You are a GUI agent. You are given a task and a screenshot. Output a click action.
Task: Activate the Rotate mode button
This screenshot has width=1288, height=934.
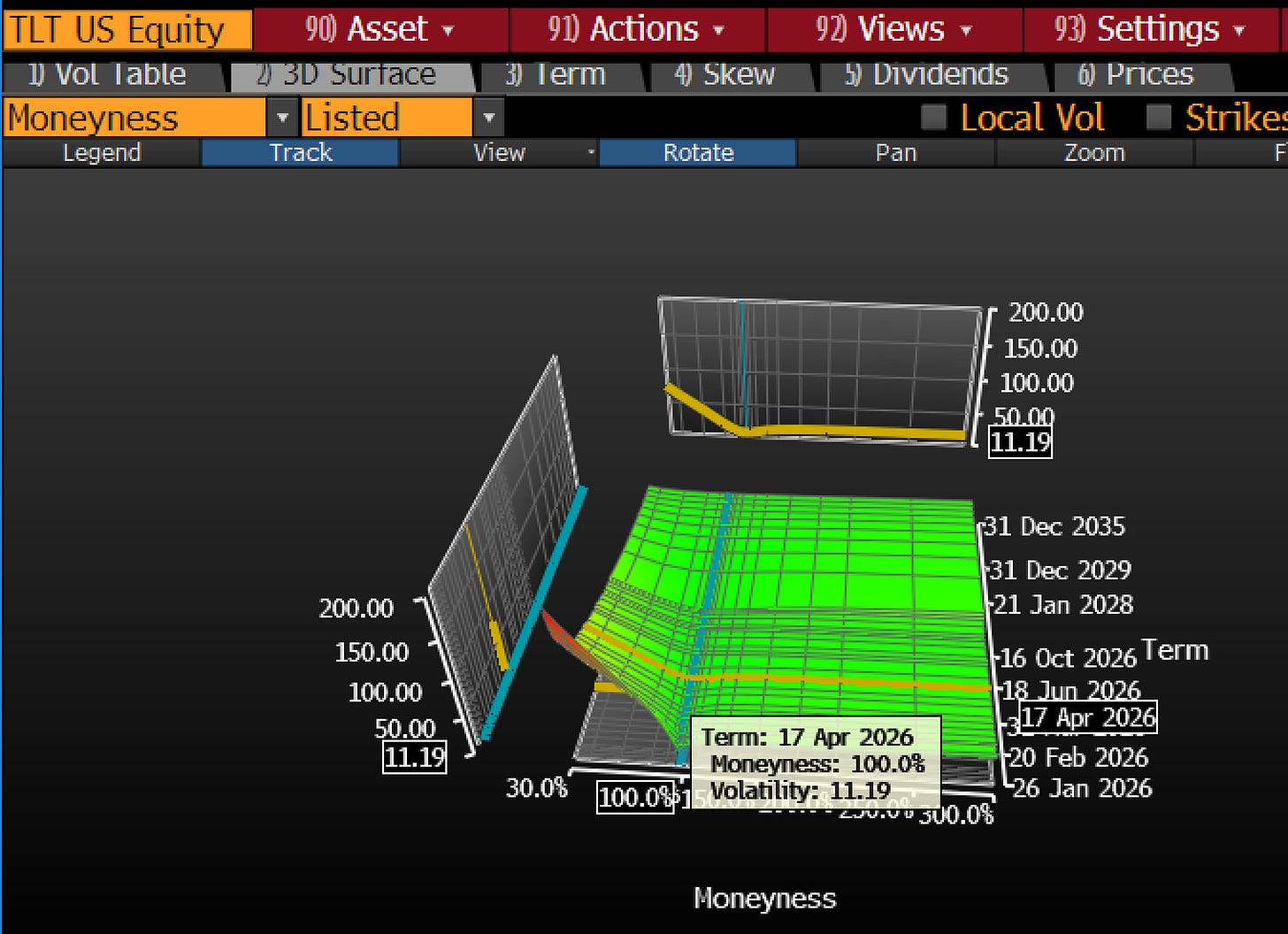tap(698, 153)
